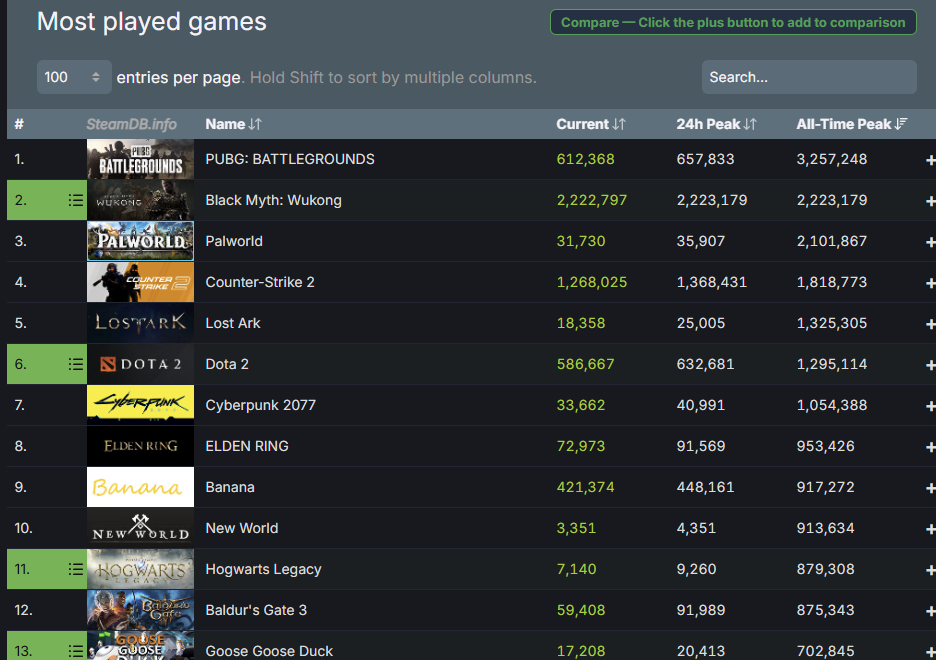Sort table by Current players column
Viewport: 936px width, 660px height.
pyautogui.click(x=591, y=124)
